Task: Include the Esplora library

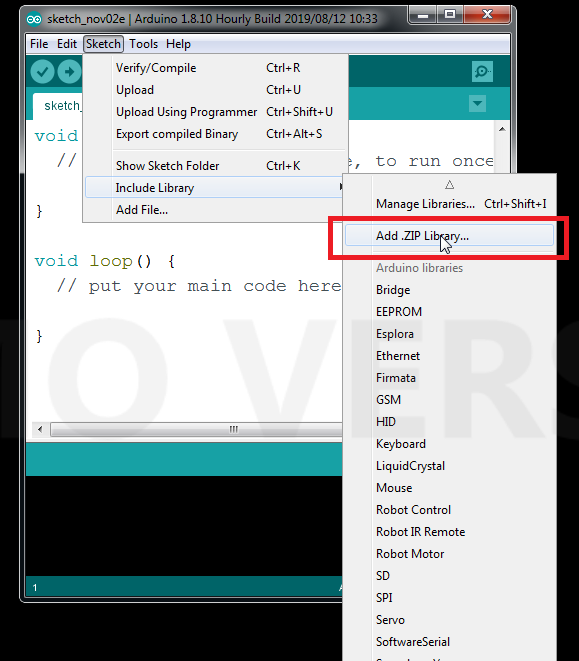Action: (x=450, y=334)
